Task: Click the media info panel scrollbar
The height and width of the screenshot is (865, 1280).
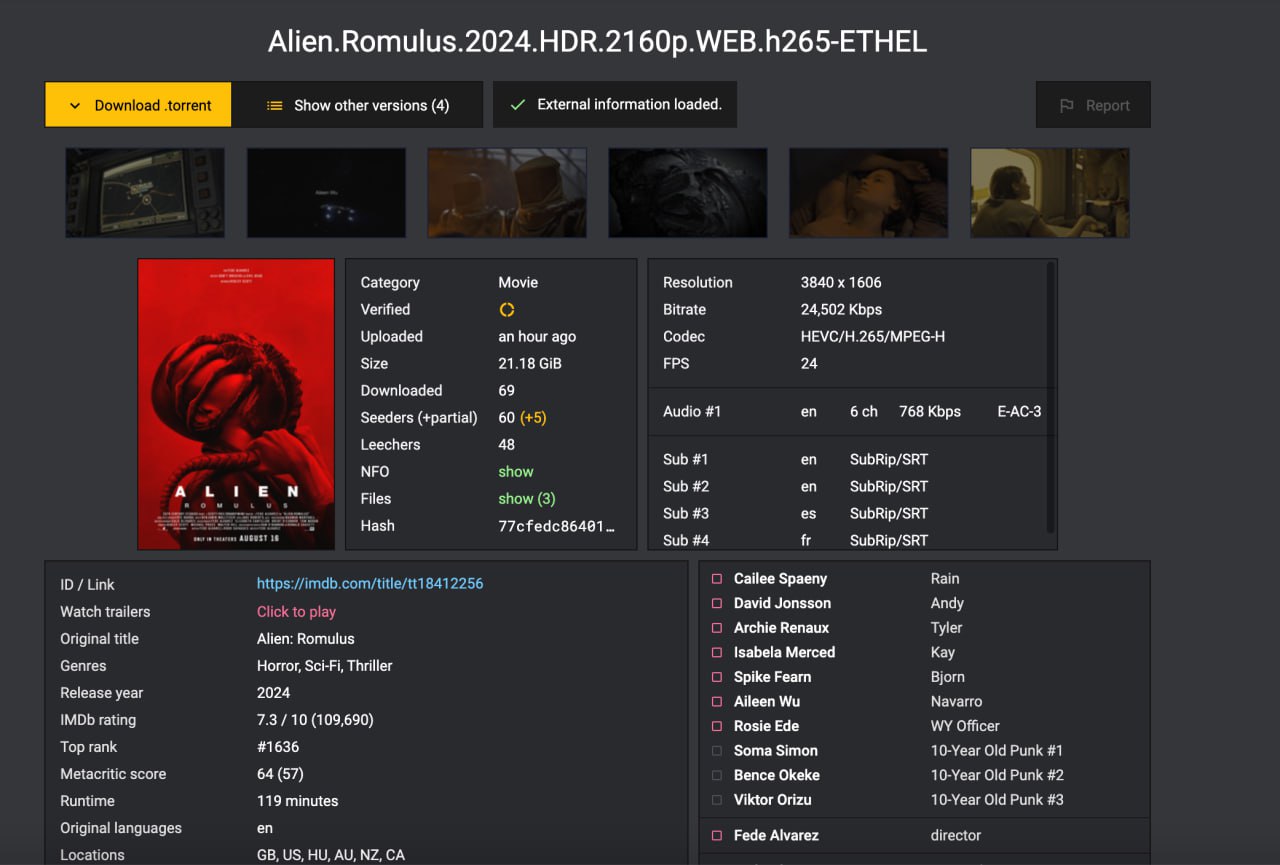Action: coord(1050,397)
